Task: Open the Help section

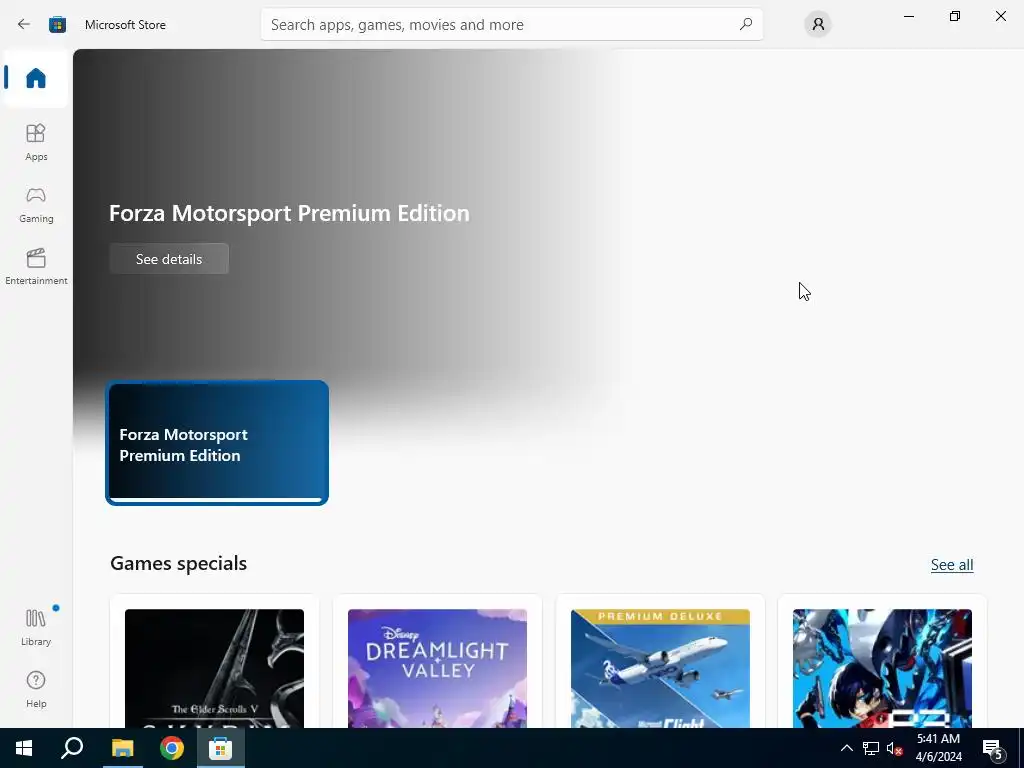Action: tap(36, 690)
